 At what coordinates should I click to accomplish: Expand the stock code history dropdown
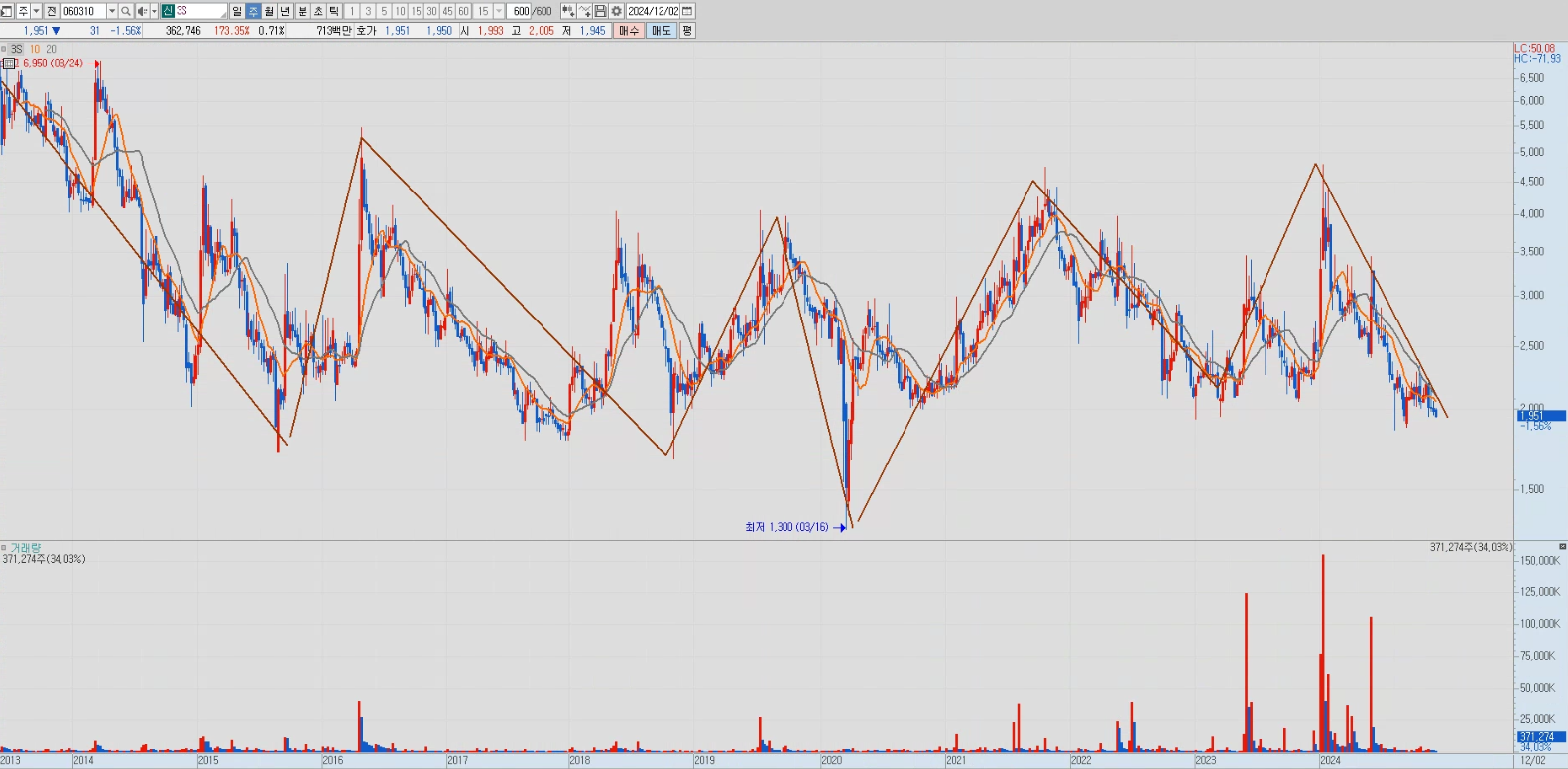point(112,11)
